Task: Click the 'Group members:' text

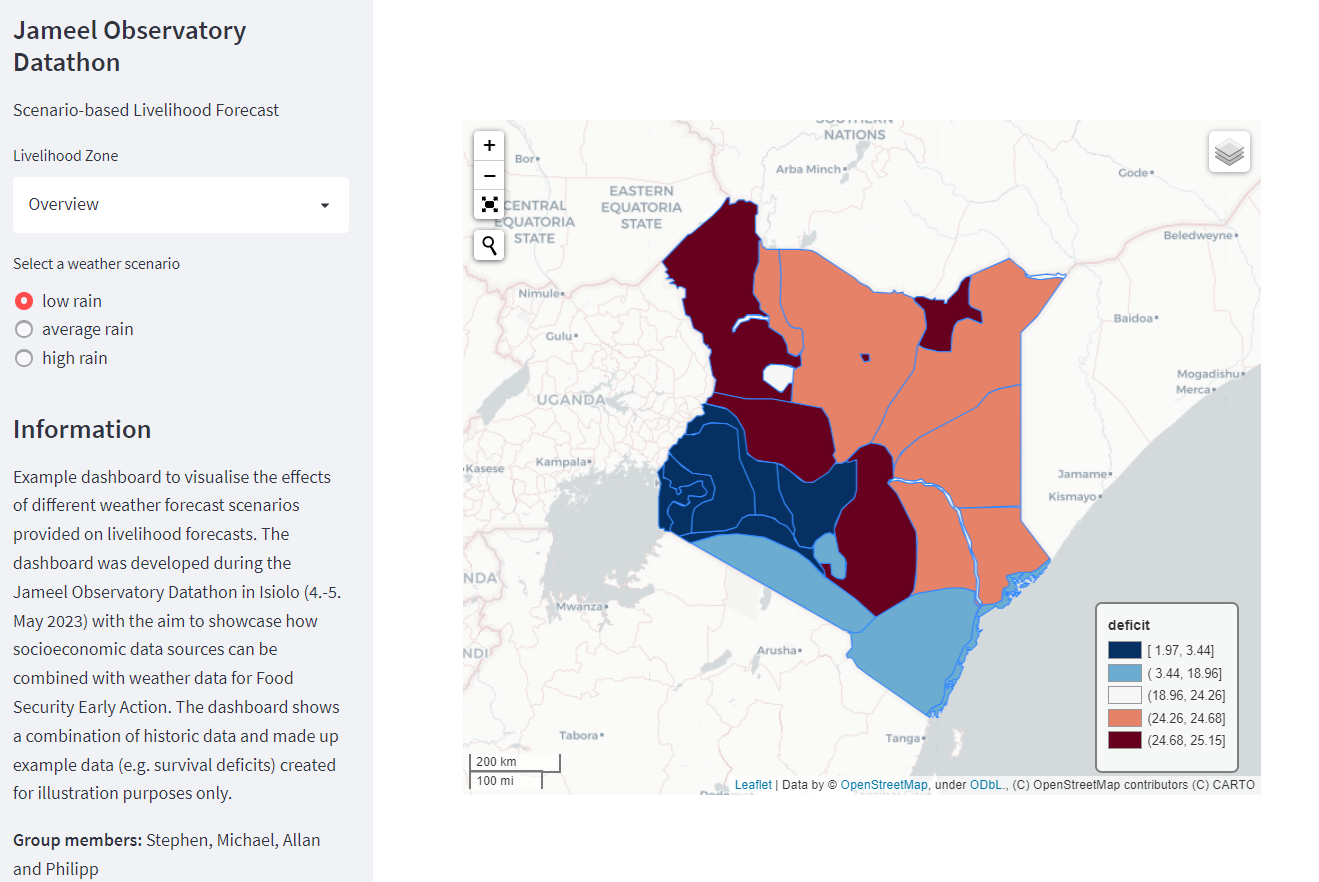Action: point(77,840)
